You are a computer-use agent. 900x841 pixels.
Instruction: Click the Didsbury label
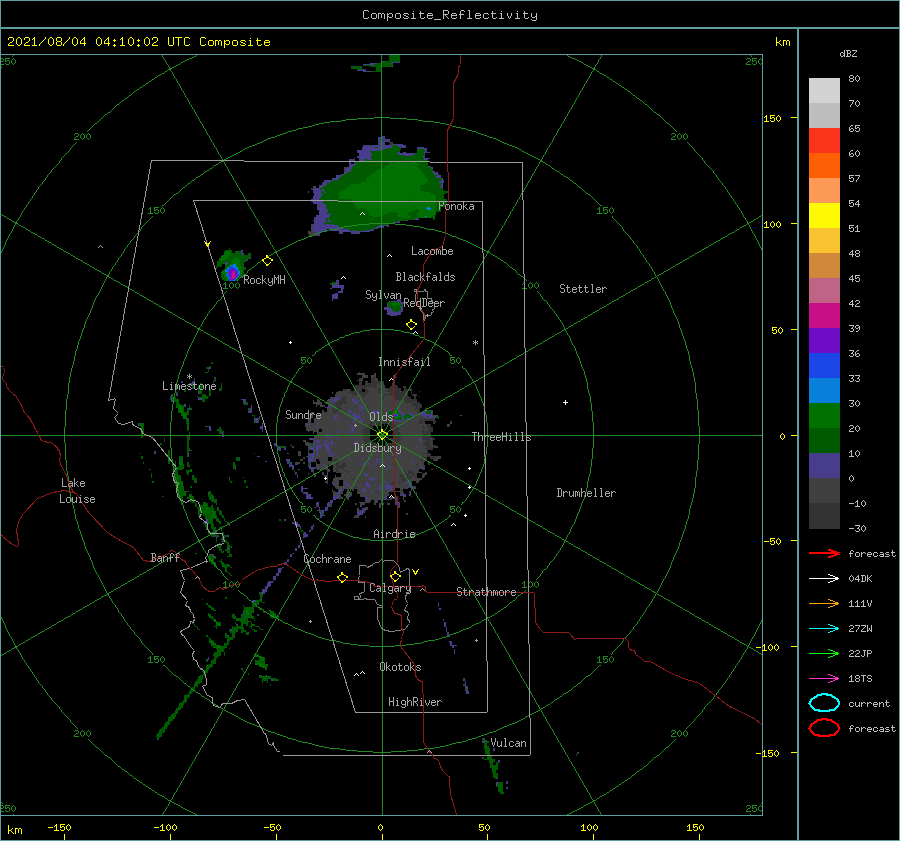coord(377,448)
